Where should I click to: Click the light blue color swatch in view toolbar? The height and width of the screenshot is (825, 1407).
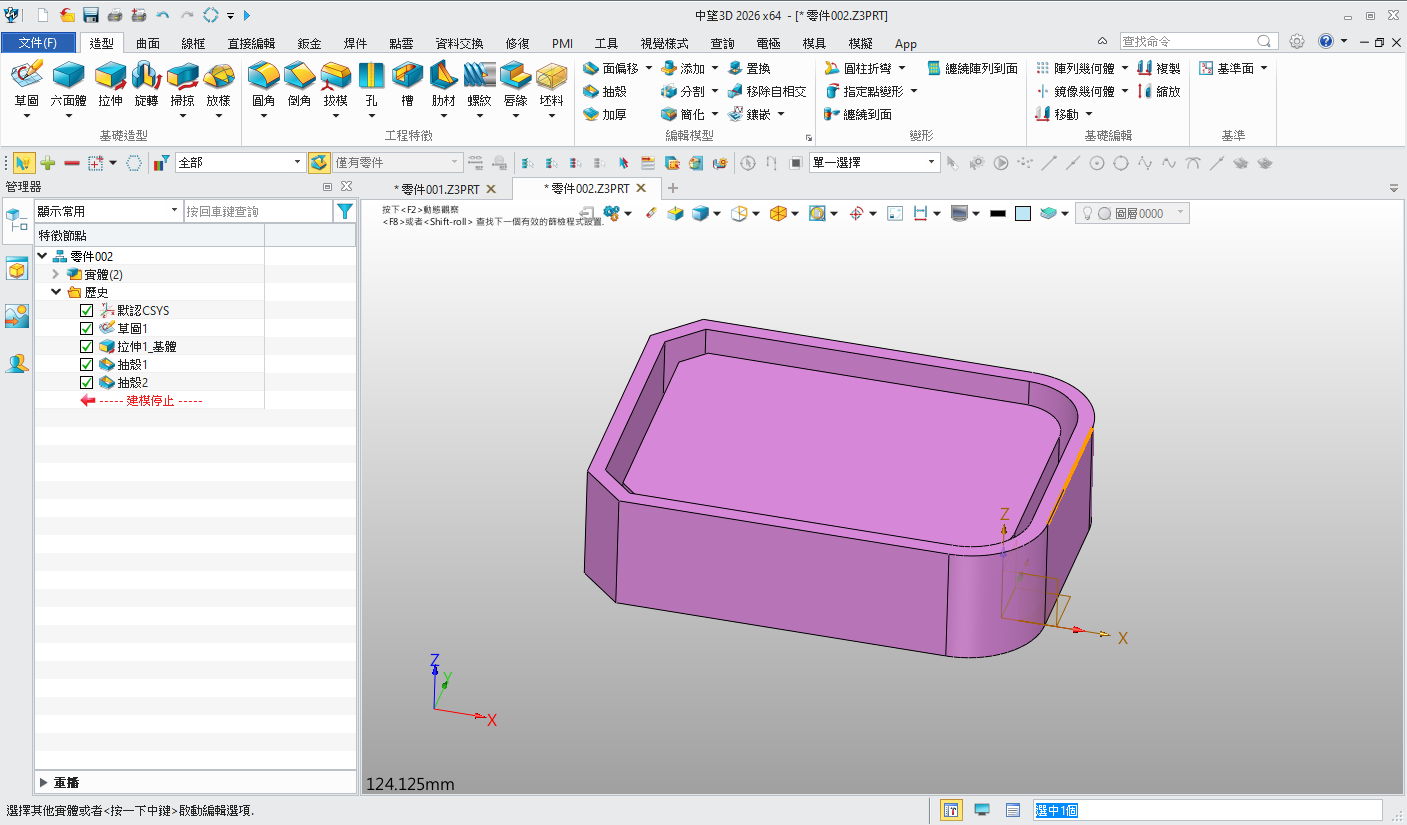[x=1022, y=213]
